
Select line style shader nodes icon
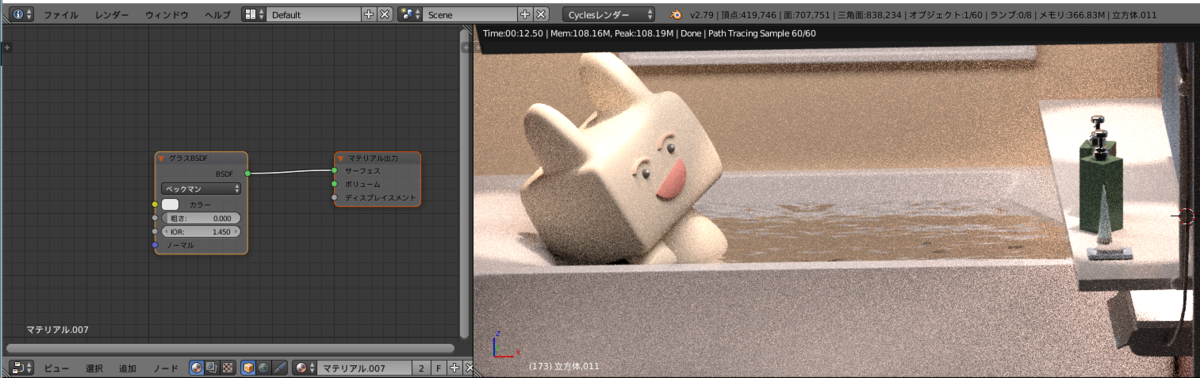click(280, 369)
